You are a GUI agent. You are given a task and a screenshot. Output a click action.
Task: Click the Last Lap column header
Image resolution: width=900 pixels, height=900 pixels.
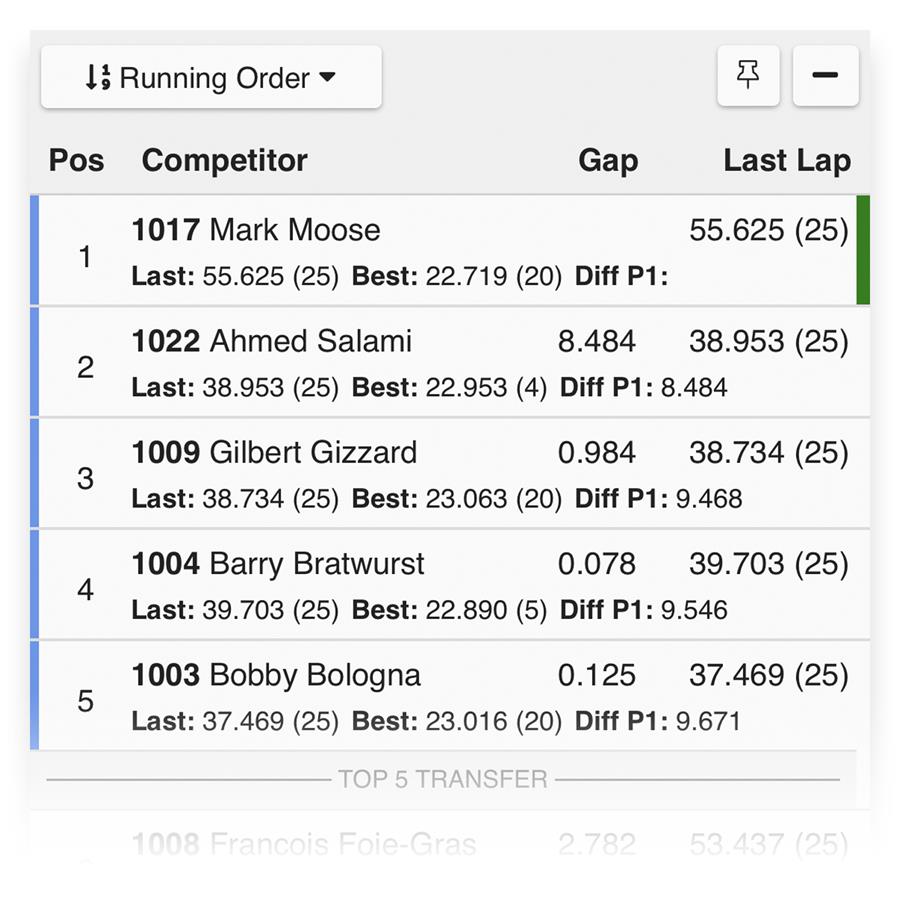click(x=787, y=160)
